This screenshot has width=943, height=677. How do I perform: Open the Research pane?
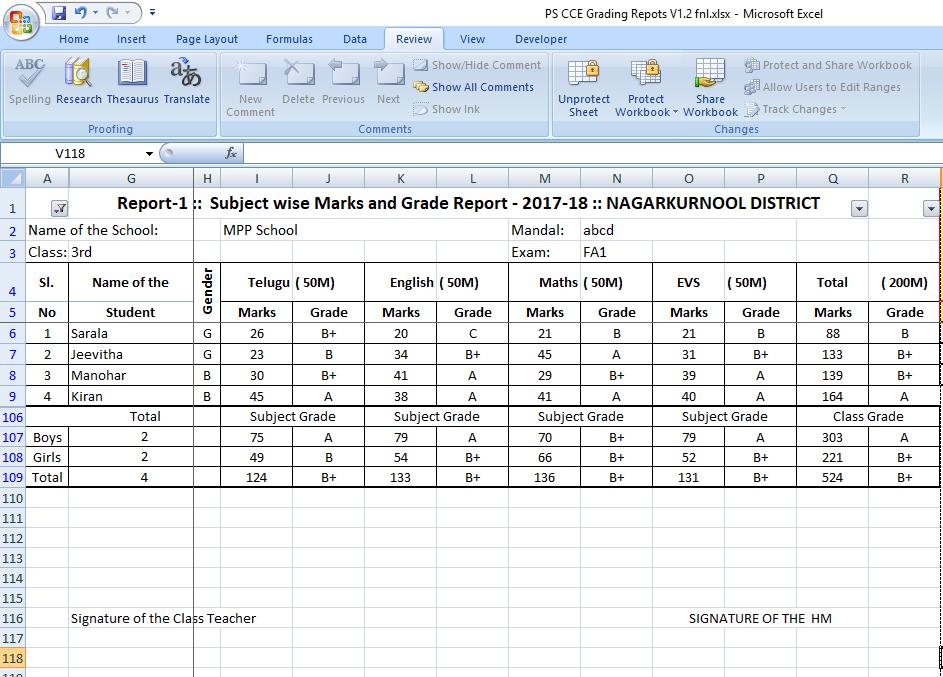coord(78,80)
